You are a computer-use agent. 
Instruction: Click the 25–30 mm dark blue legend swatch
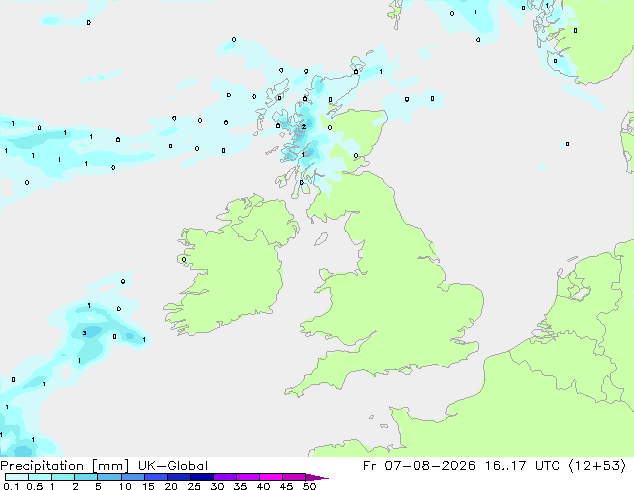202,477
